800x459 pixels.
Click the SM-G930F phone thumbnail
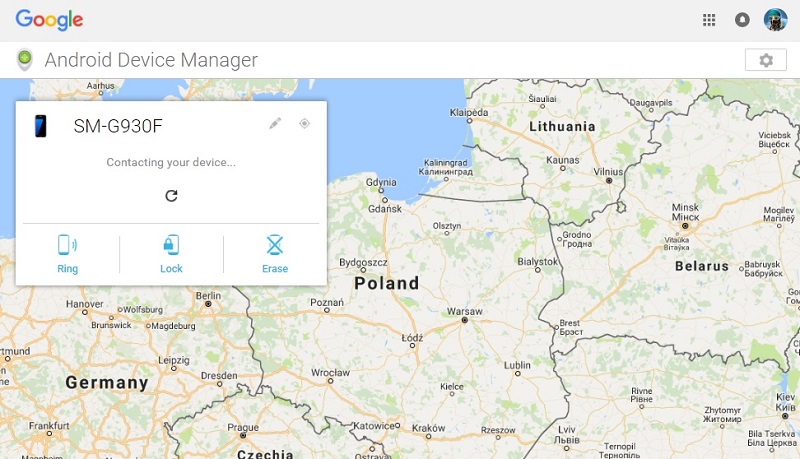40,126
